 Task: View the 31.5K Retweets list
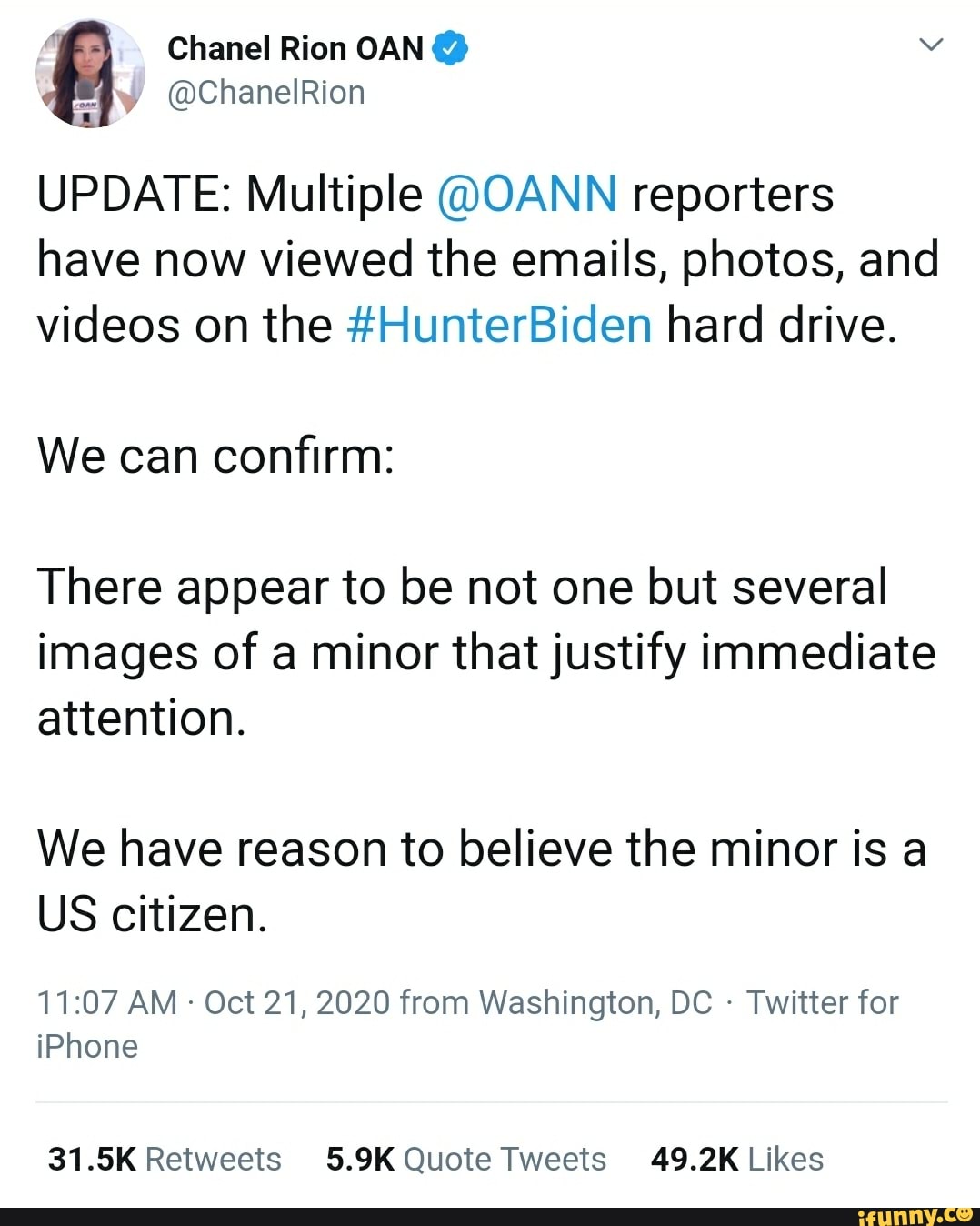tap(165, 1159)
